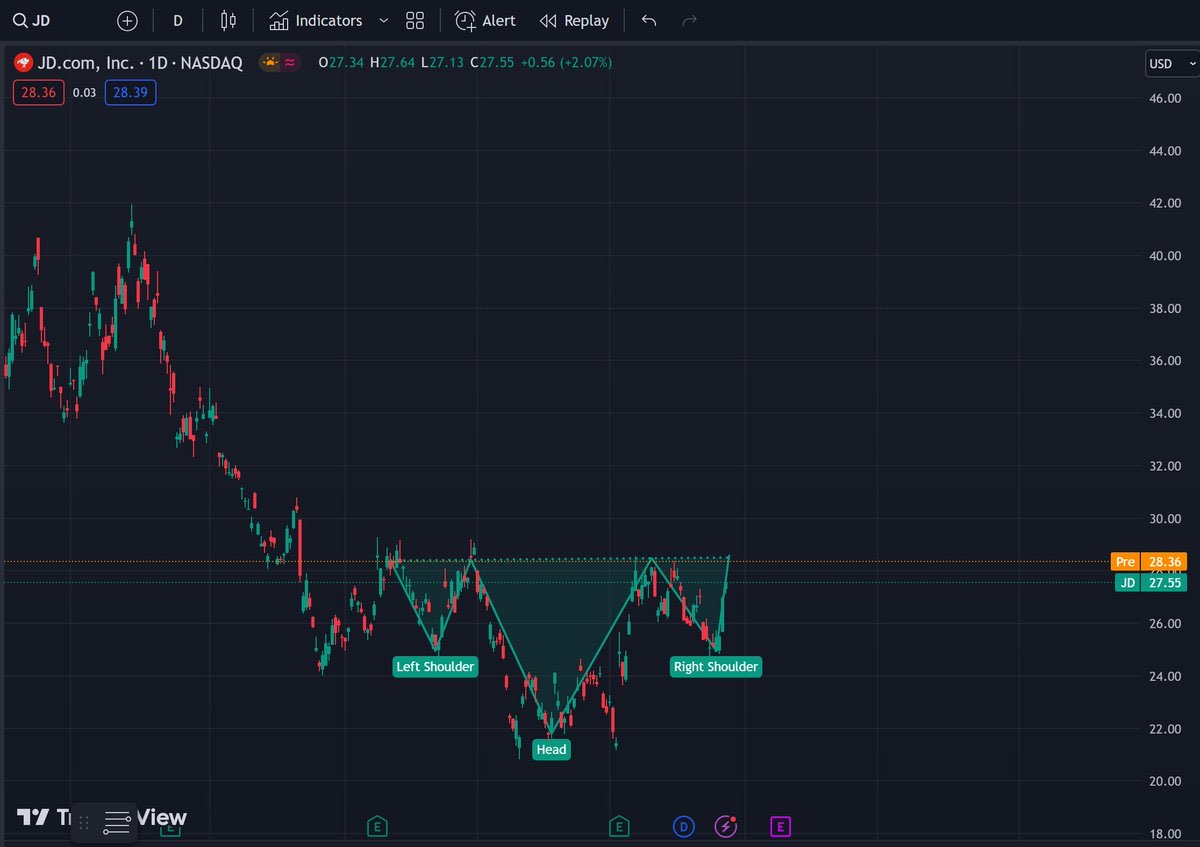Undo the last chart action
This screenshot has width=1200, height=847.
[649, 21]
